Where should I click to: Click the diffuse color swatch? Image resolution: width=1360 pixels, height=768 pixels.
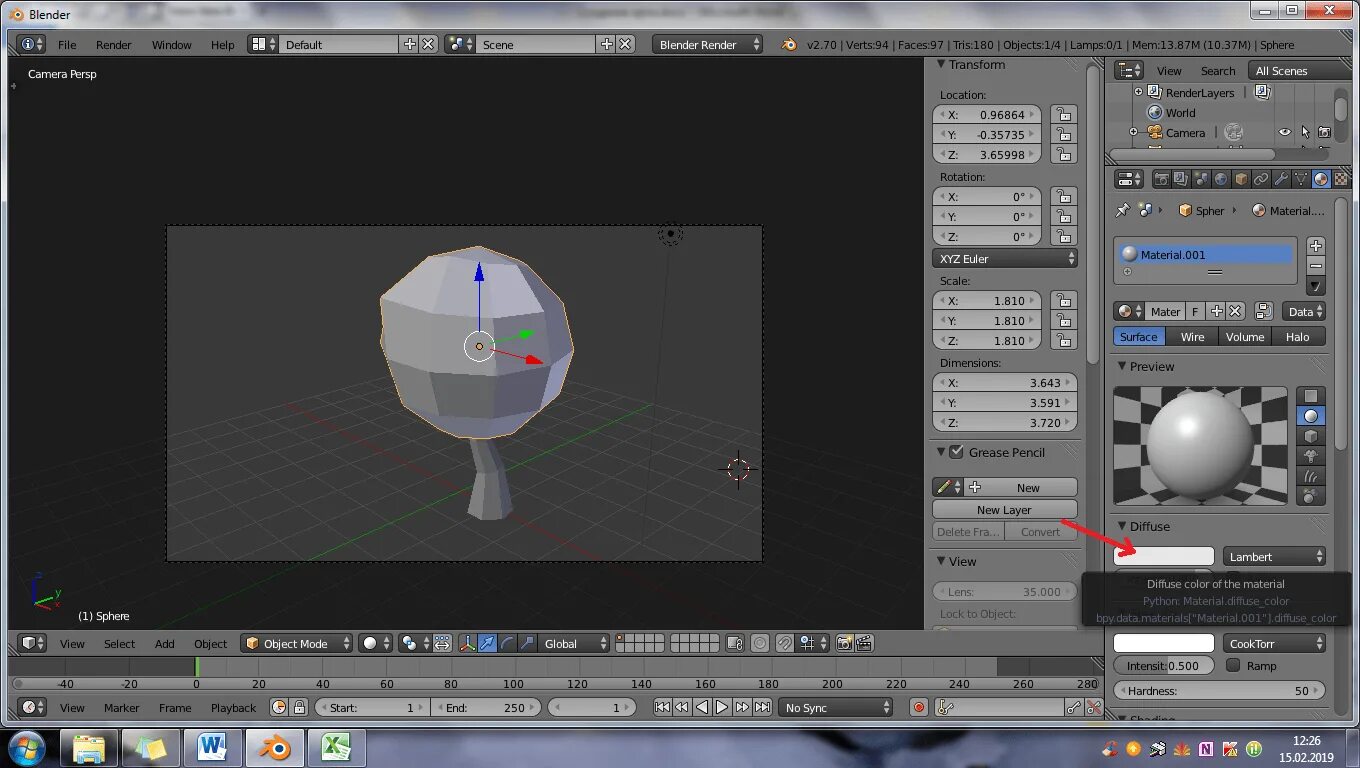click(x=1164, y=556)
